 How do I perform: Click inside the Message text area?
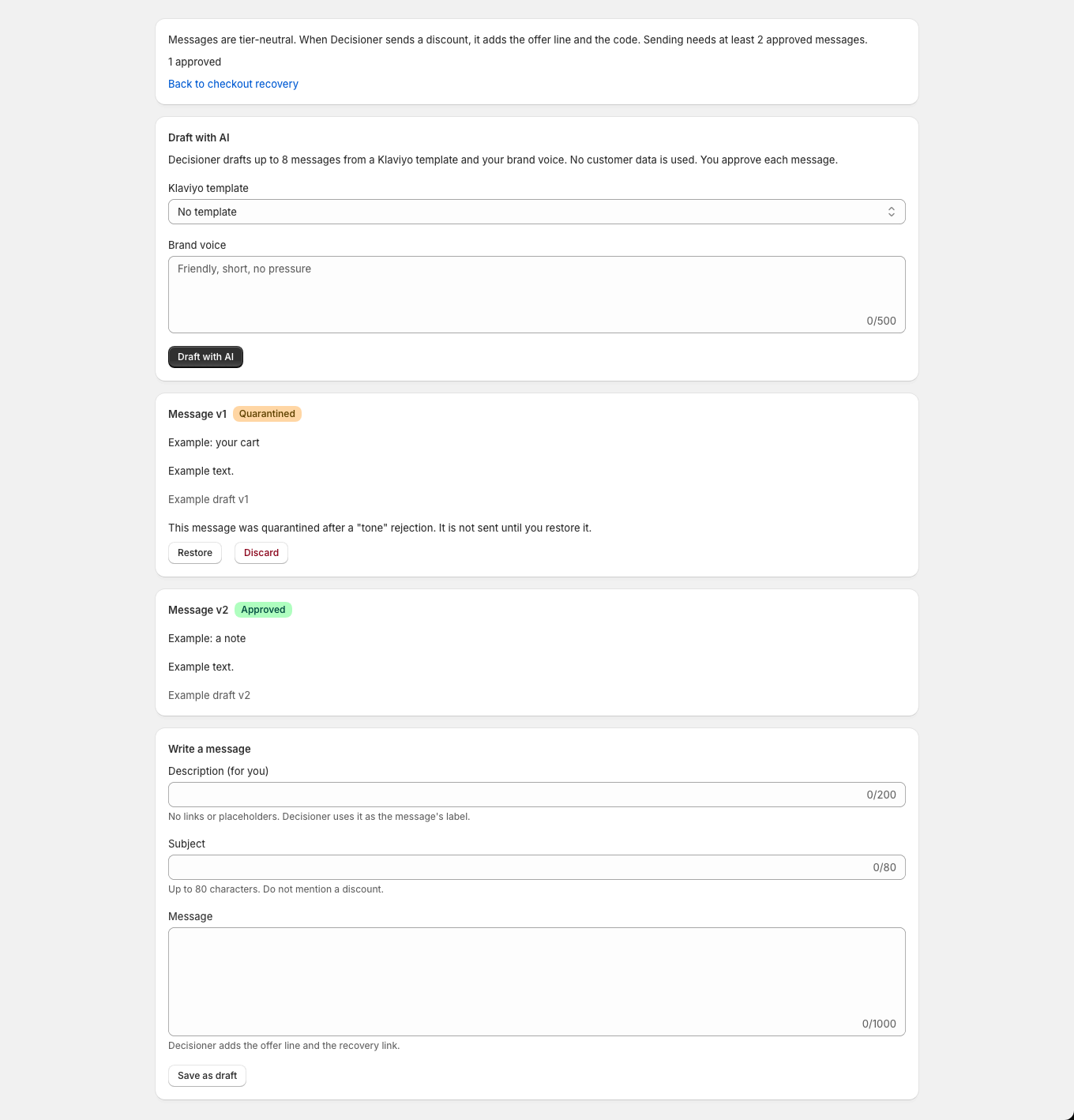[x=536, y=982]
